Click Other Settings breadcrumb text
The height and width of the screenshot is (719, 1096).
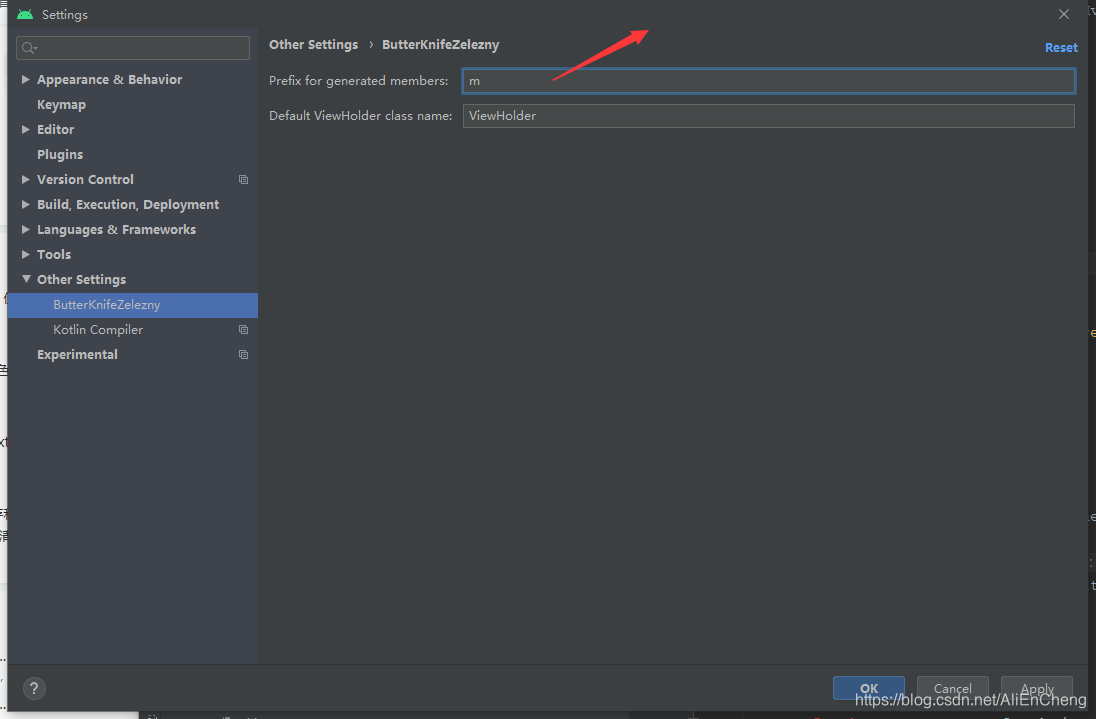click(x=313, y=45)
